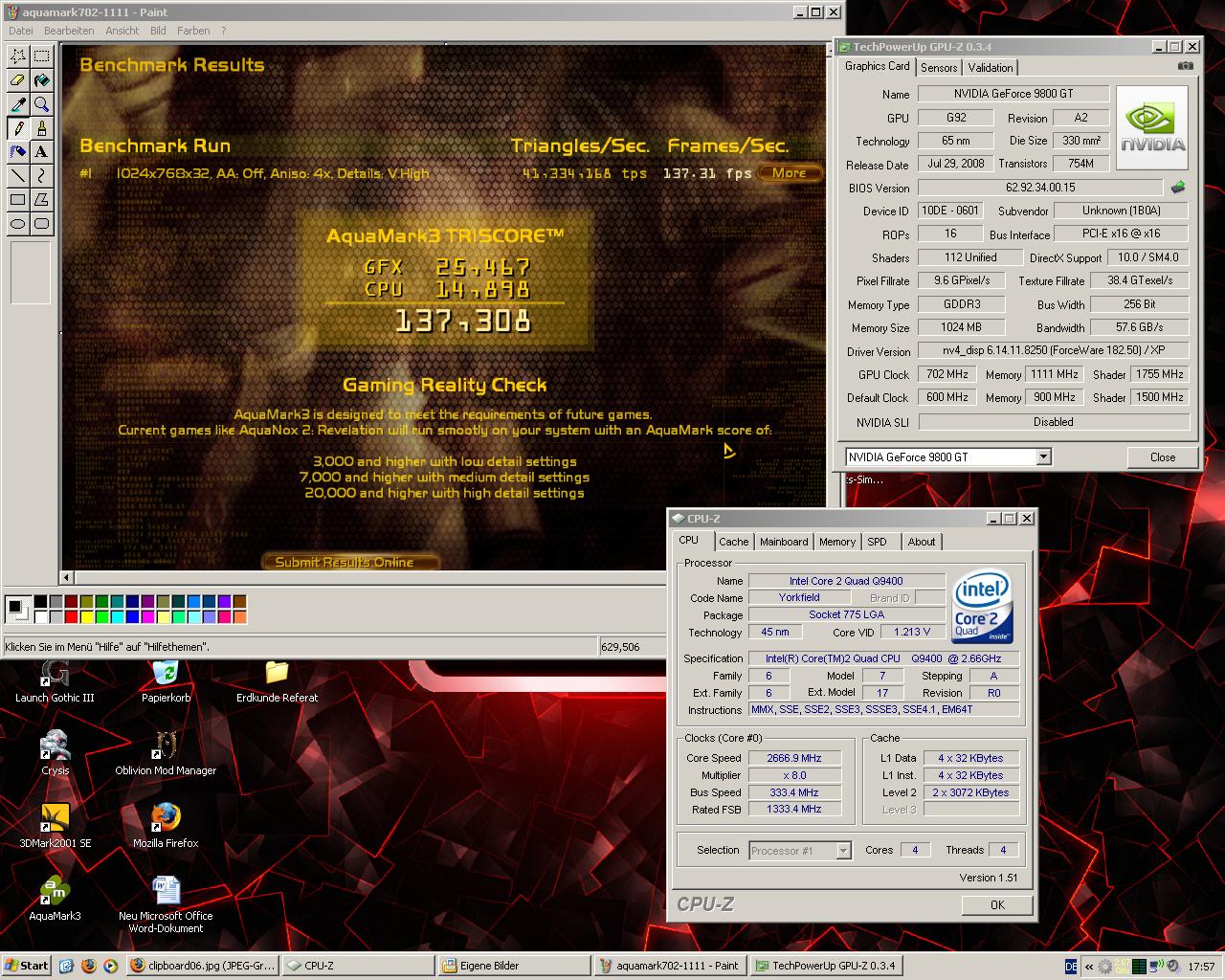
Task: Choose the Fill With Color bucket tool
Action: click(x=41, y=80)
